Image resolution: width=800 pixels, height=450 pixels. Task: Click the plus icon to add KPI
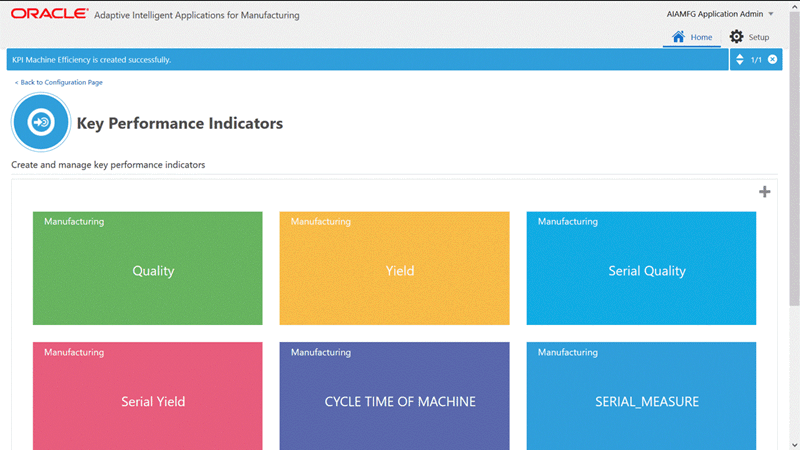(x=764, y=192)
